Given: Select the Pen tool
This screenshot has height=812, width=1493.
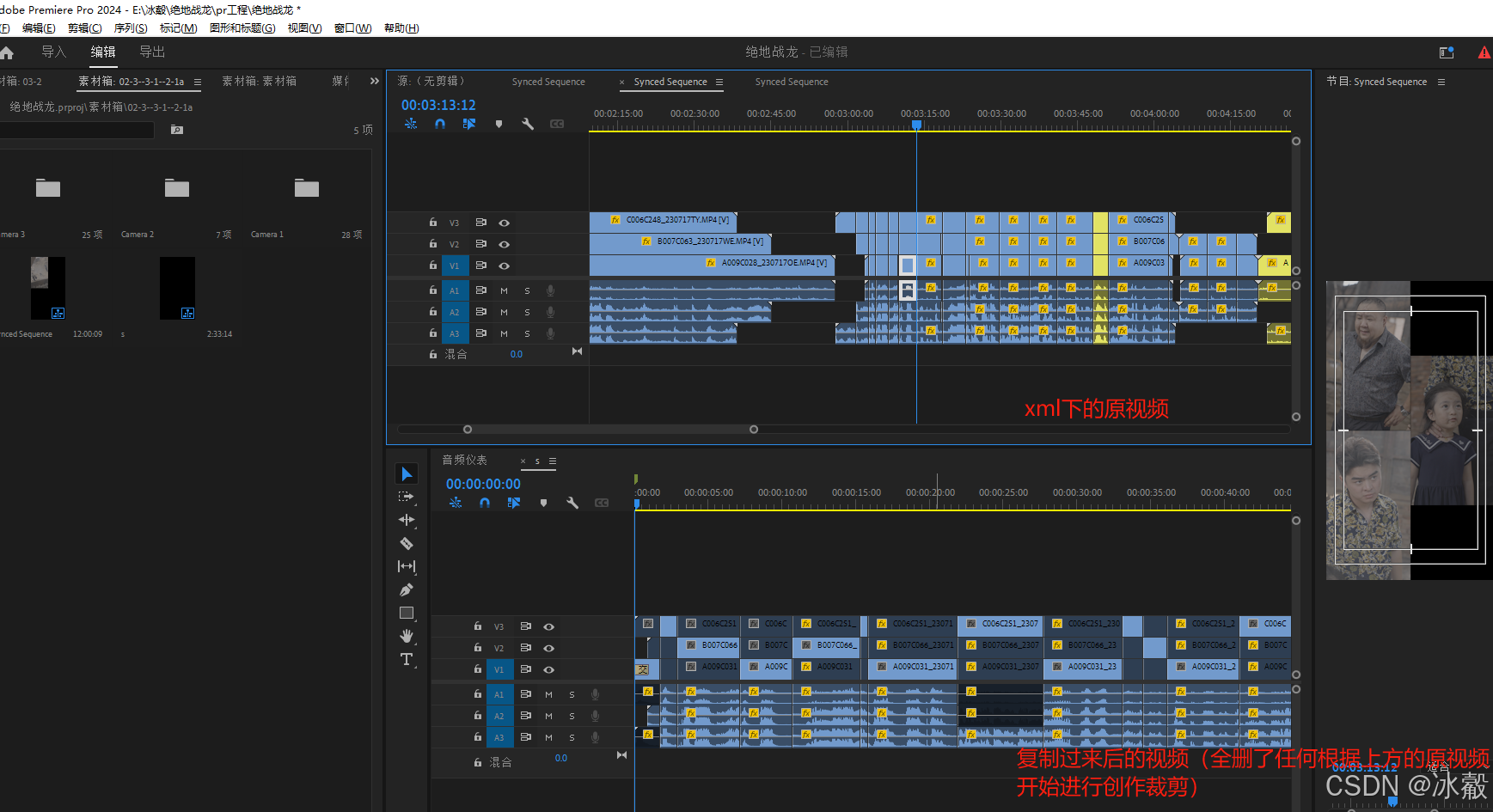Looking at the screenshot, I should click(407, 589).
